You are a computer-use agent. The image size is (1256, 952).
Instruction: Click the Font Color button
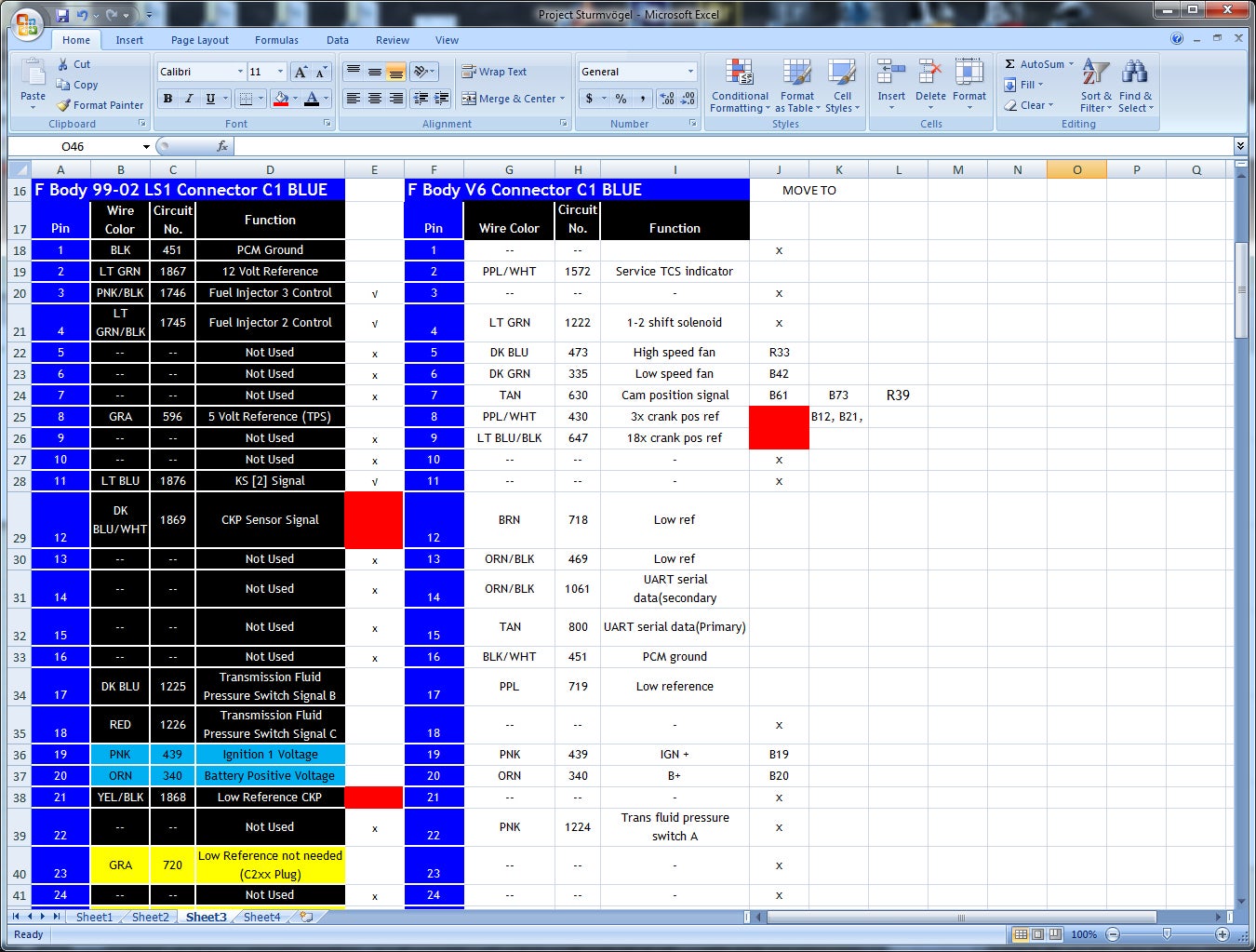coord(312,99)
